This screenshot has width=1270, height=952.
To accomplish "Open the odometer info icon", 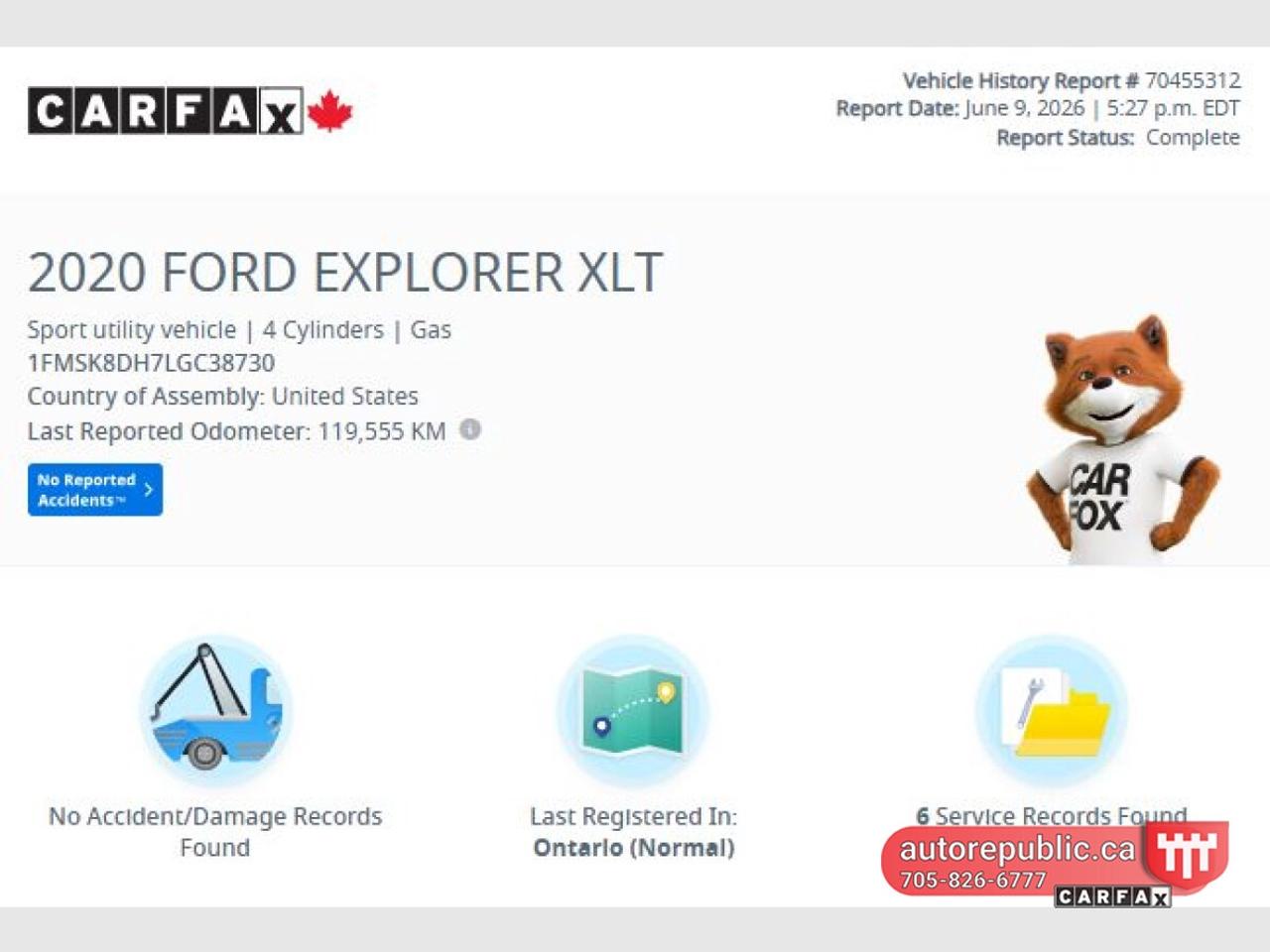I will 470,429.
